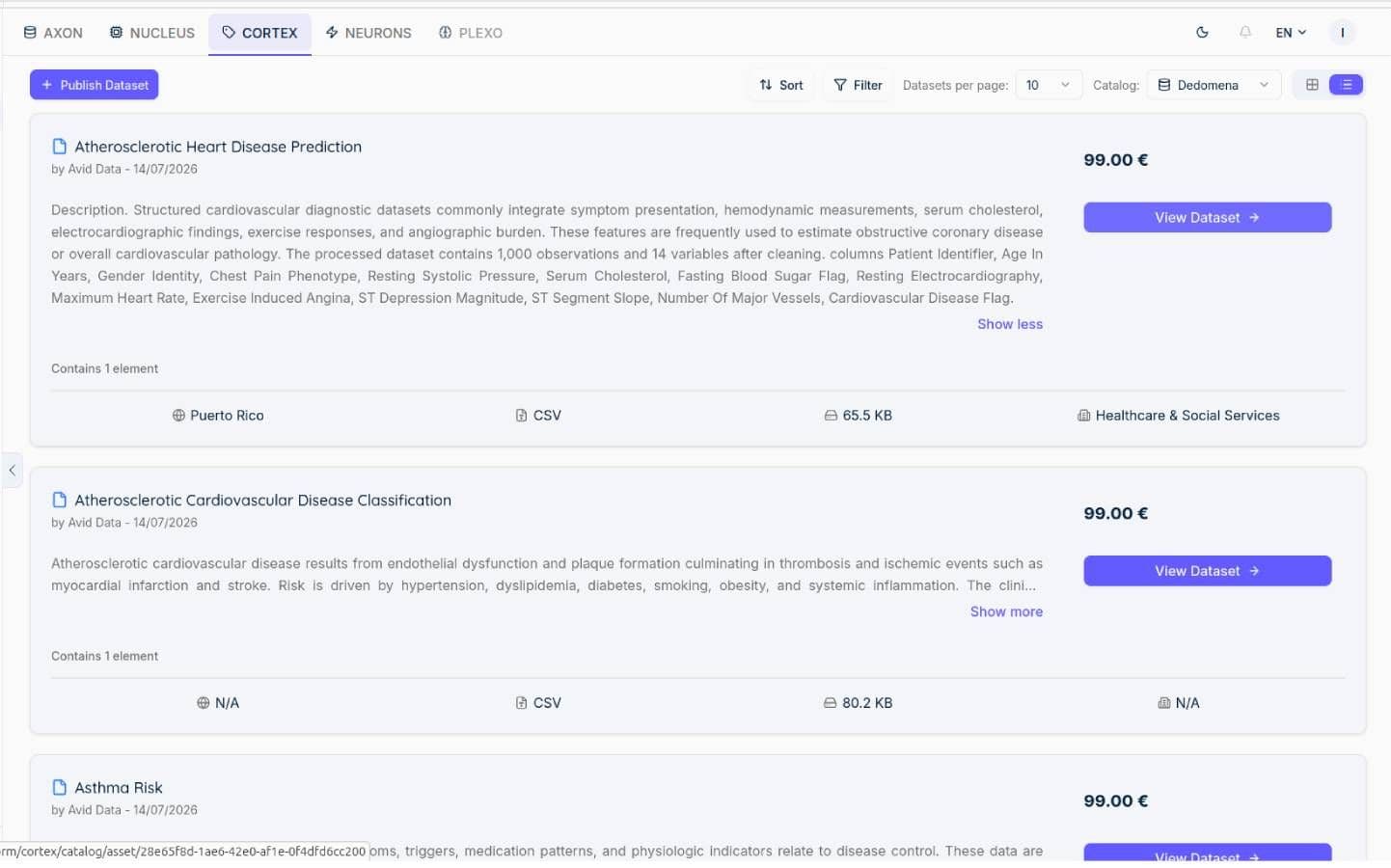This screenshot has width=1391, height=868.
Task: Click the Healthcare & Social Services building icon
Action: click(1083, 416)
